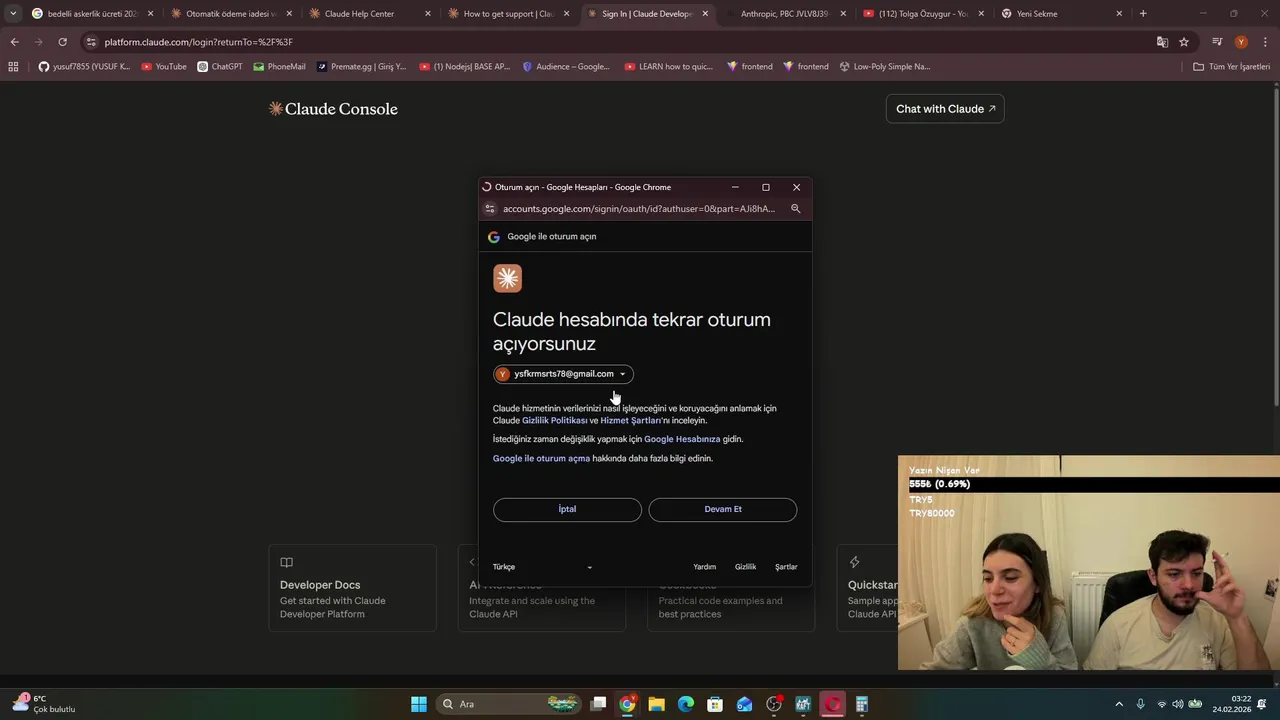Open a new tab with plus button
This screenshot has height=720, width=1280.
pos(1143,14)
